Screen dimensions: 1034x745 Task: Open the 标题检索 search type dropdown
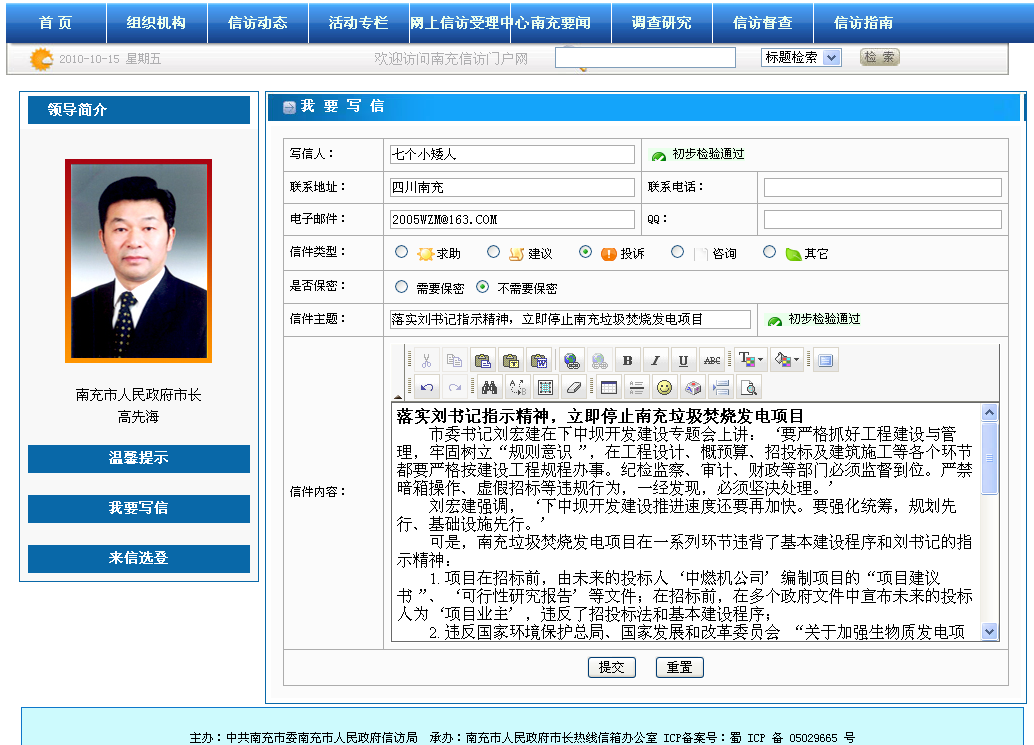[800, 58]
